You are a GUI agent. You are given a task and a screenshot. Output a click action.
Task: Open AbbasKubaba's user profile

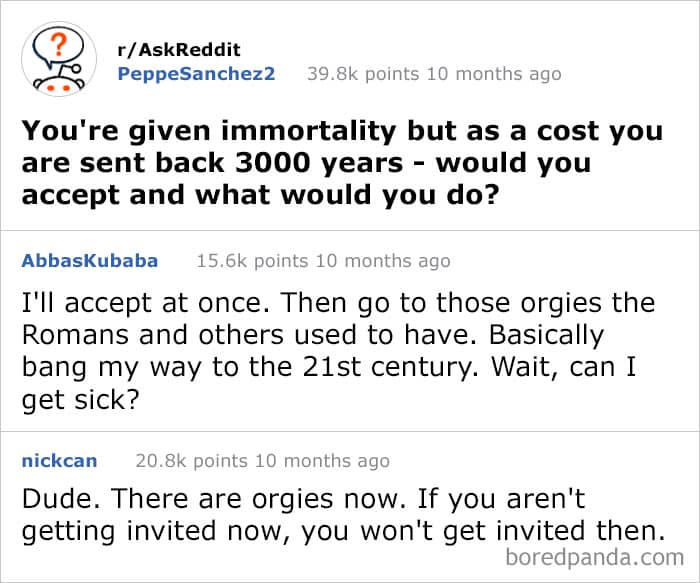coord(89,261)
